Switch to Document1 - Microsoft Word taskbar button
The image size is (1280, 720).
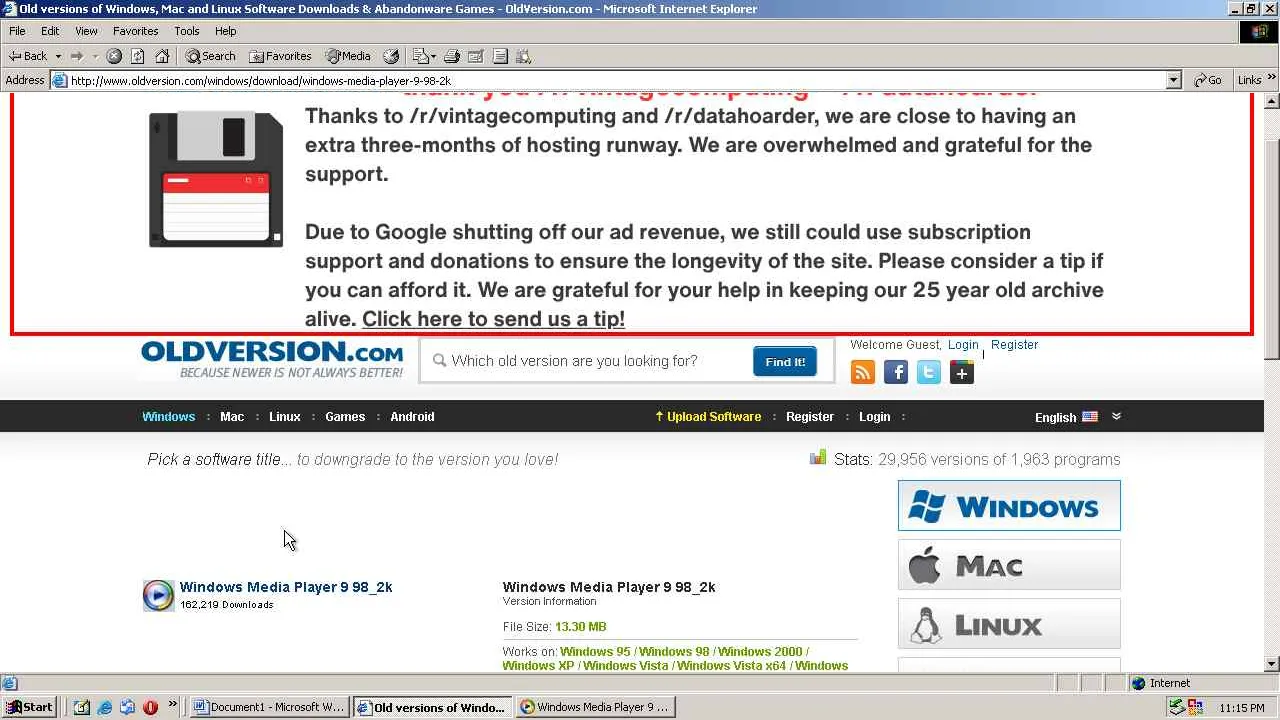coord(269,707)
